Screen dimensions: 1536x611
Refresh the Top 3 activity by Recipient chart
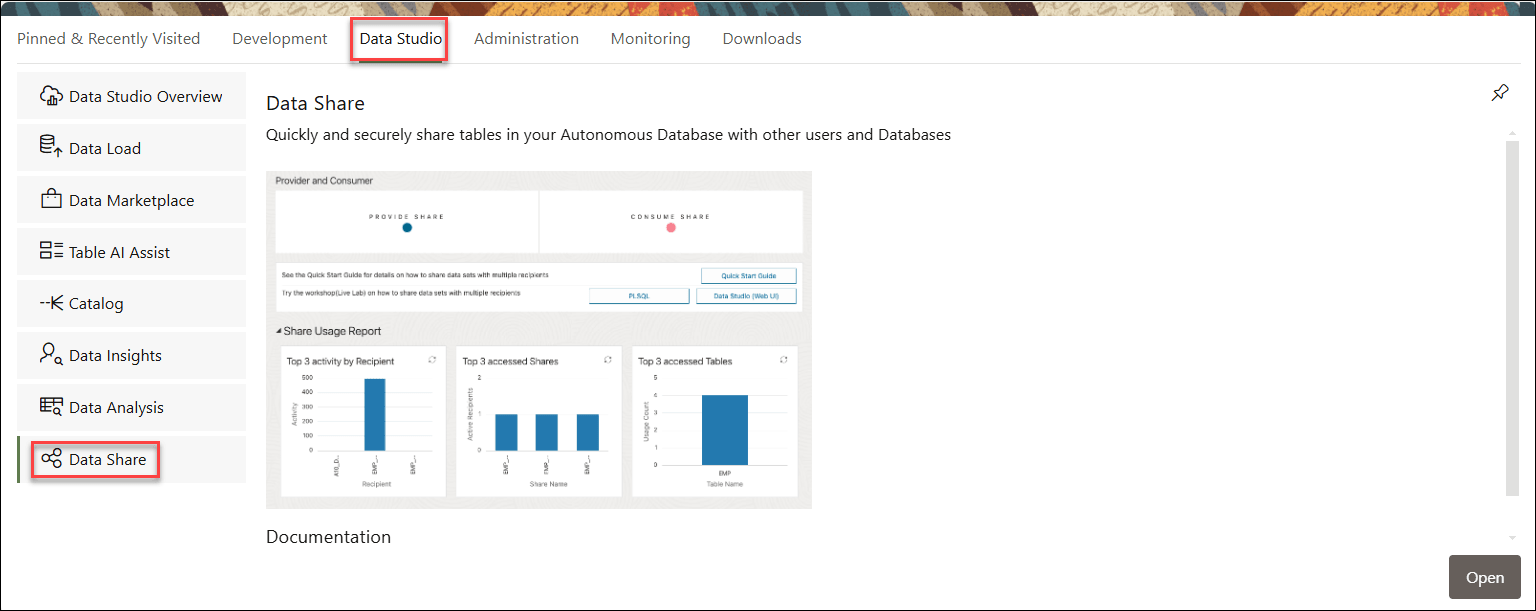click(x=432, y=359)
